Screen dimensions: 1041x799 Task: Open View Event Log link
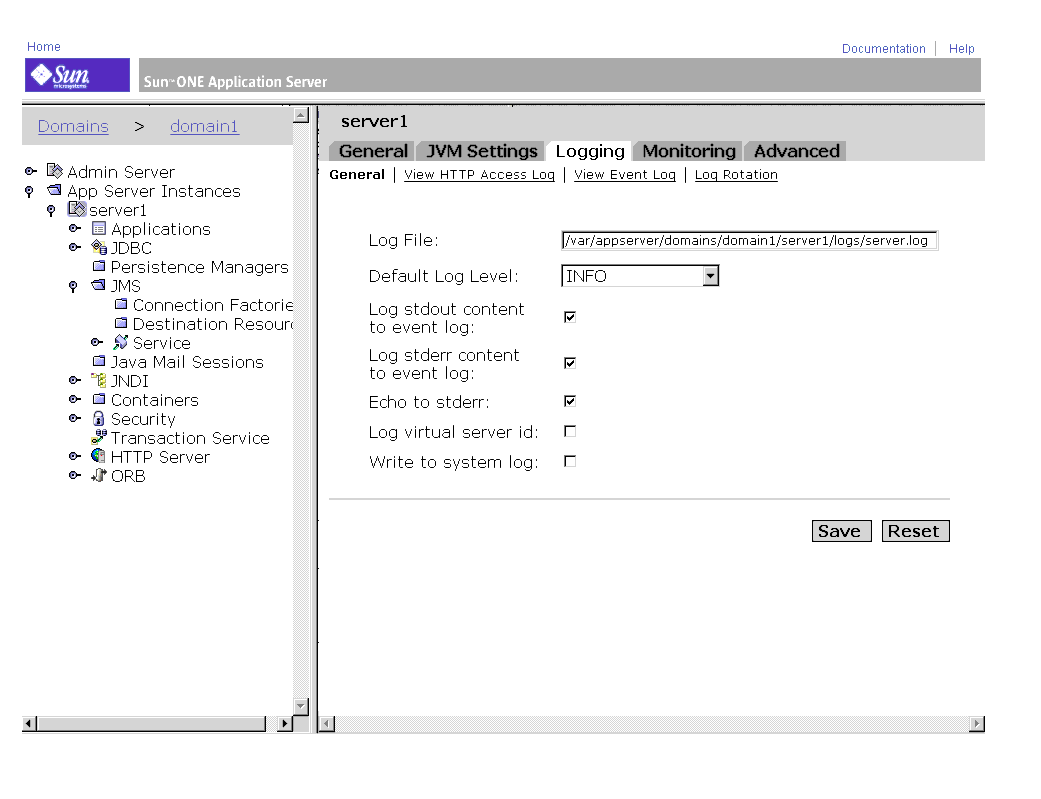(x=625, y=175)
